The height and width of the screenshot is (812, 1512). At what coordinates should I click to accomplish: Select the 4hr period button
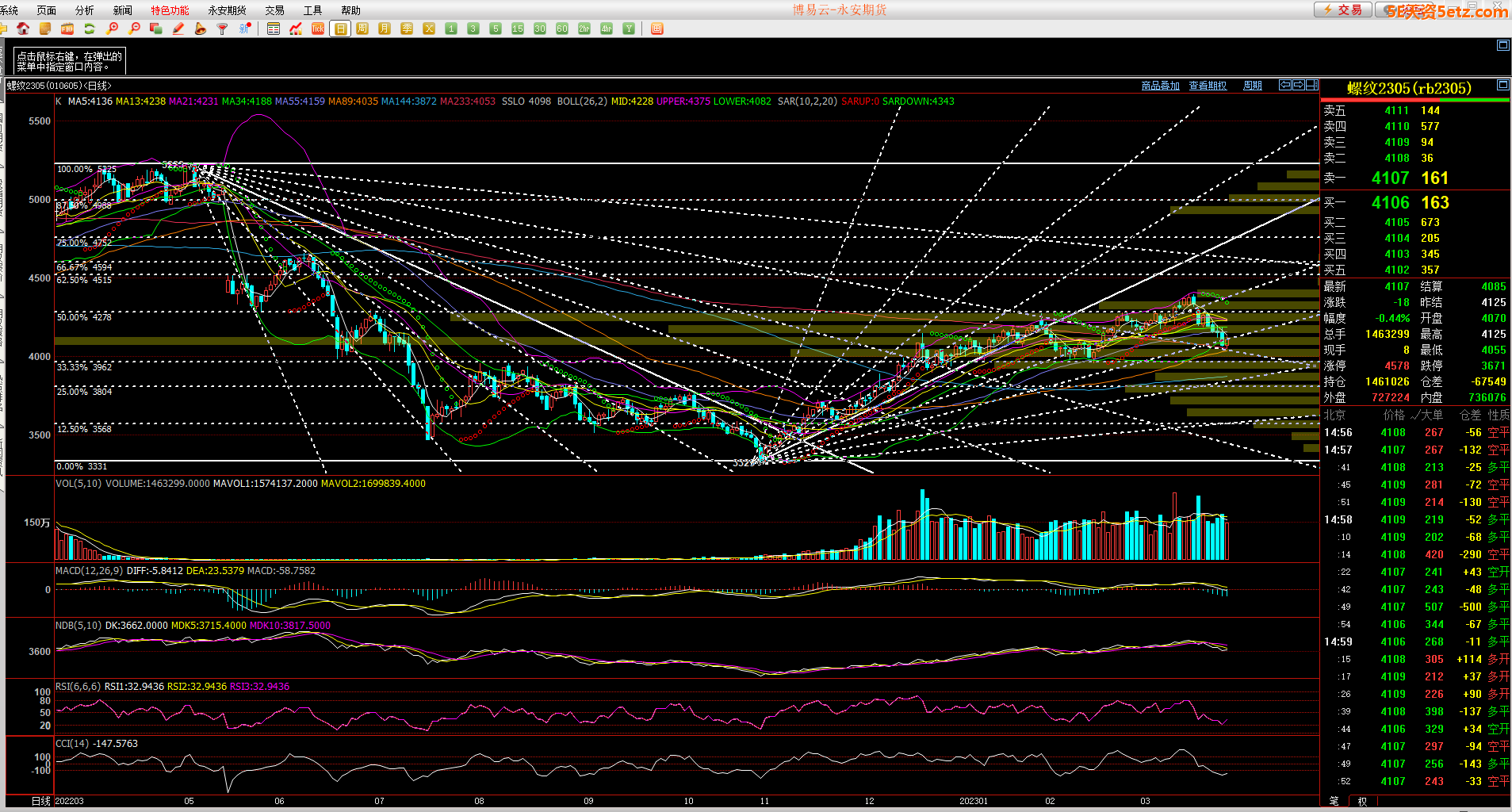click(x=607, y=29)
